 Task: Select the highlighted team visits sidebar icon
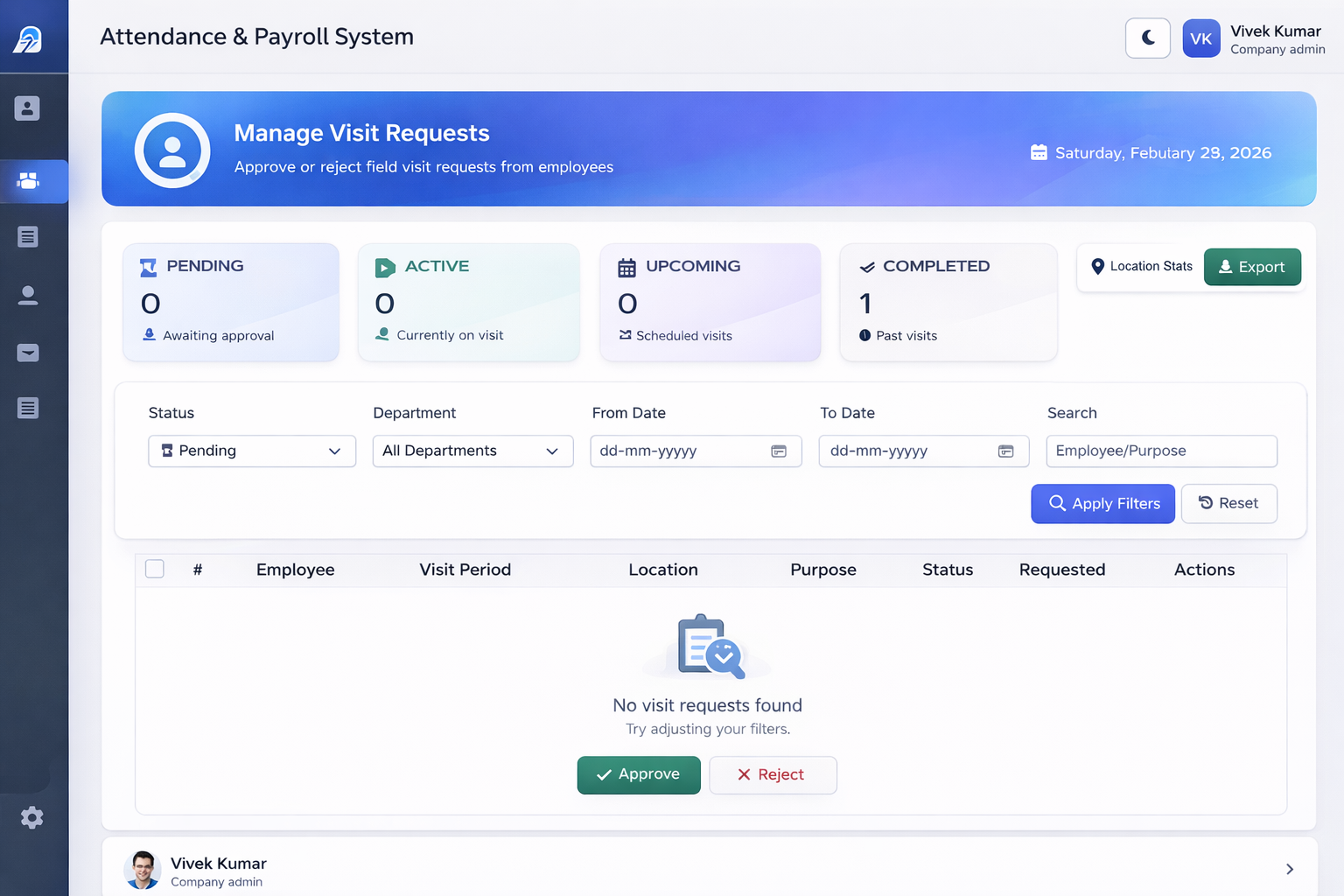(28, 181)
